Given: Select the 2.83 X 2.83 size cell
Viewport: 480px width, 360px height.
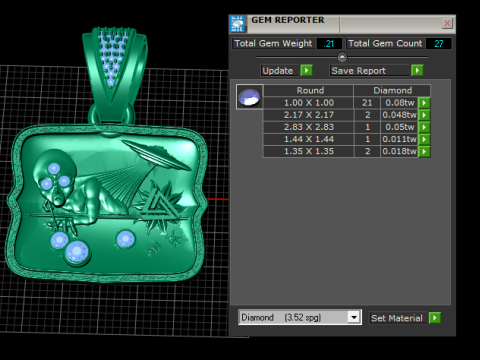Looking at the screenshot, I should coord(309,127).
